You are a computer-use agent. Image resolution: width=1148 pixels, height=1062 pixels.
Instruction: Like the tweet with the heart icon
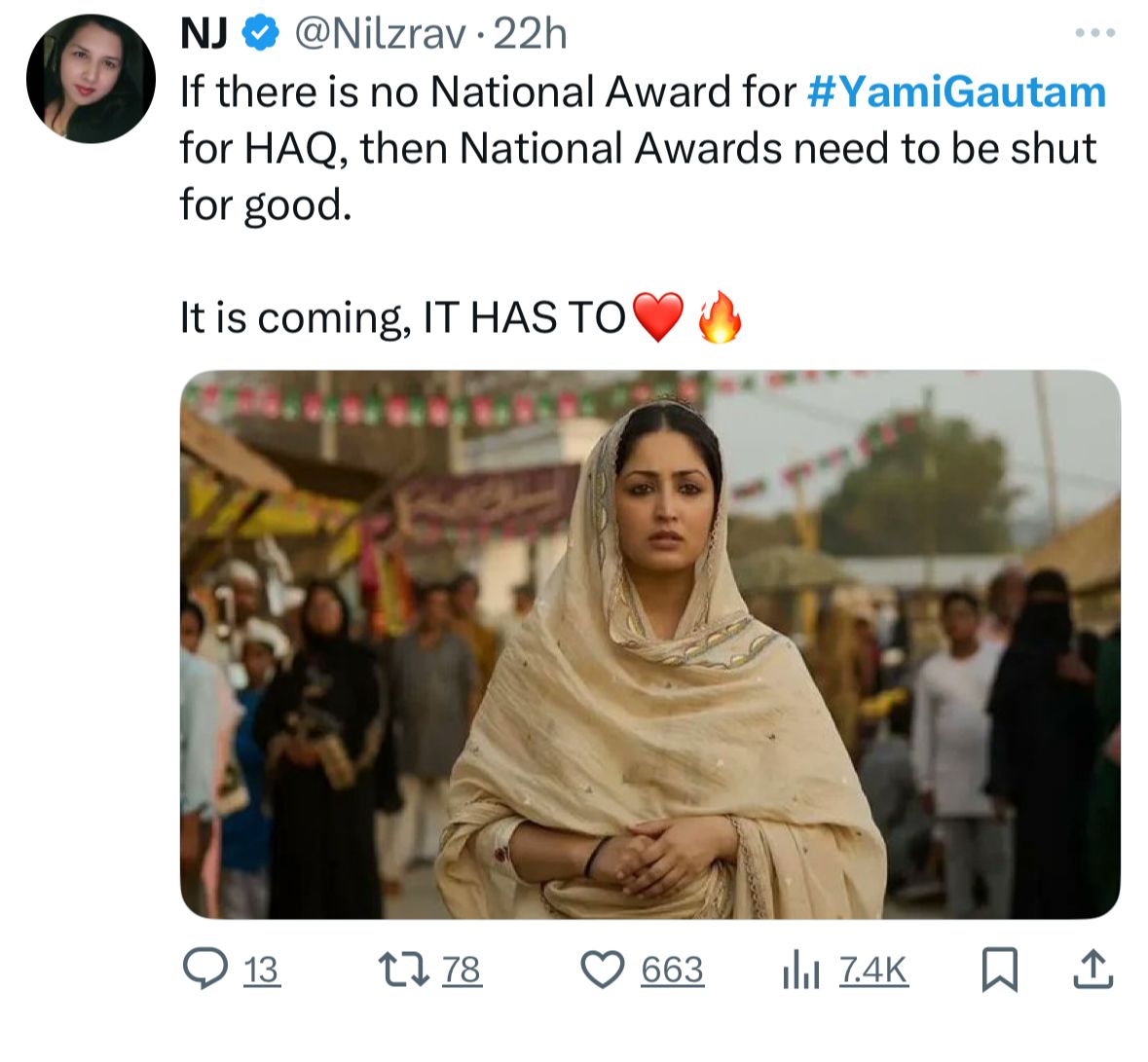click(603, 970)
